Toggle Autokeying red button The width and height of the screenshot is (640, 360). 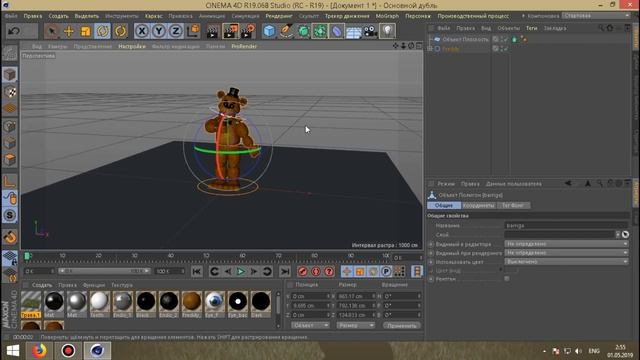(x=316, y=271)
